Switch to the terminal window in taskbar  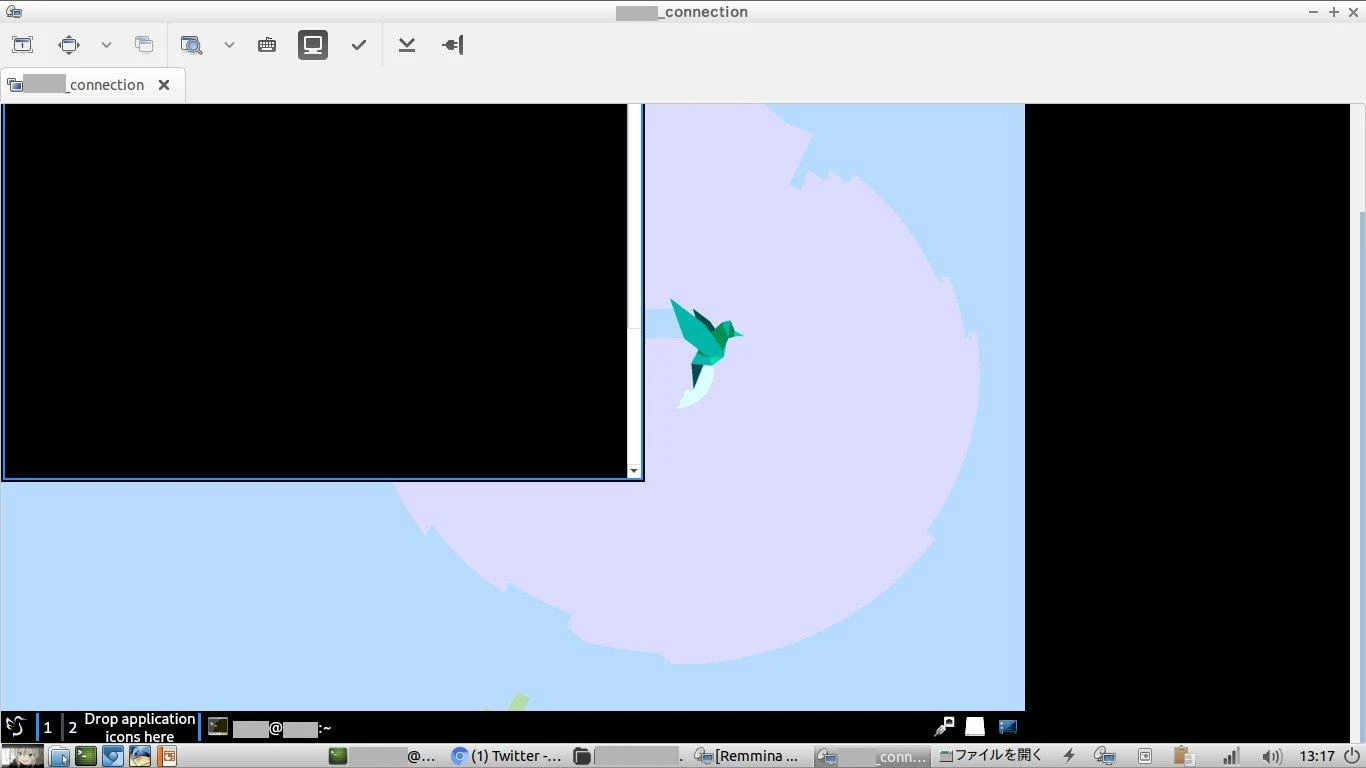pos(383,757)
